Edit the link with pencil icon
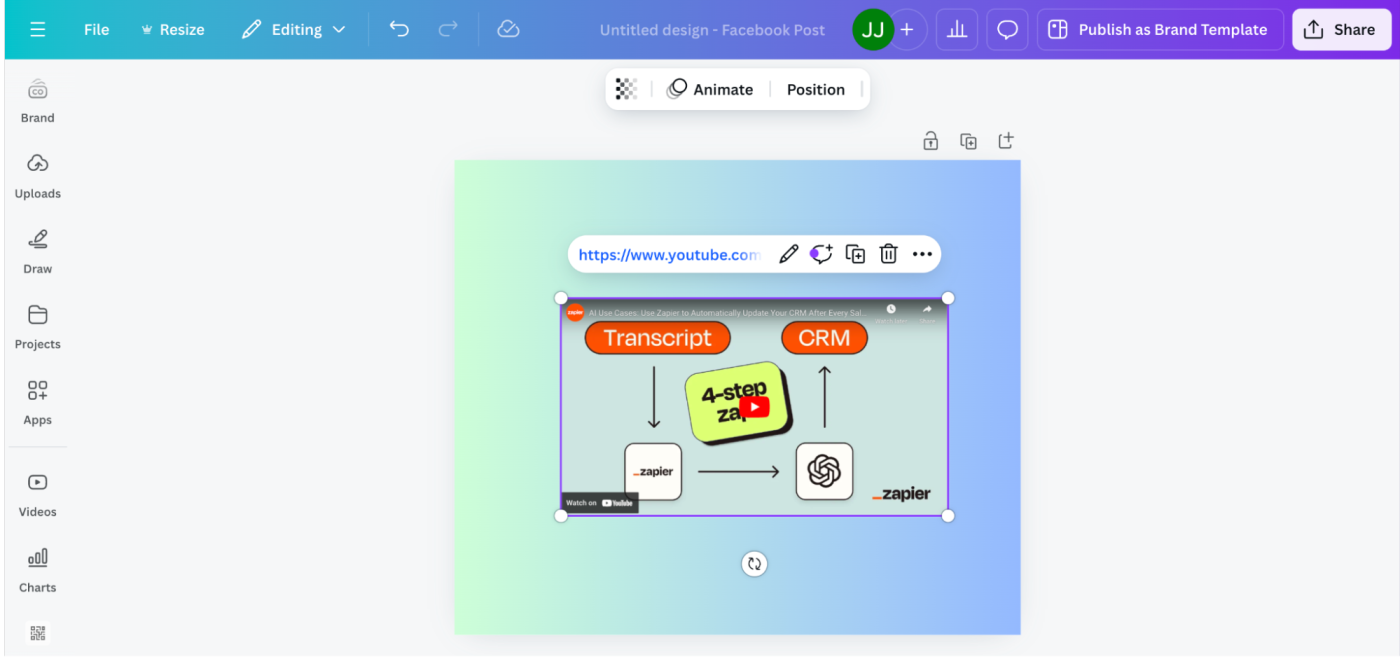This screenshot has height=657, width=1400. [789, 254]
